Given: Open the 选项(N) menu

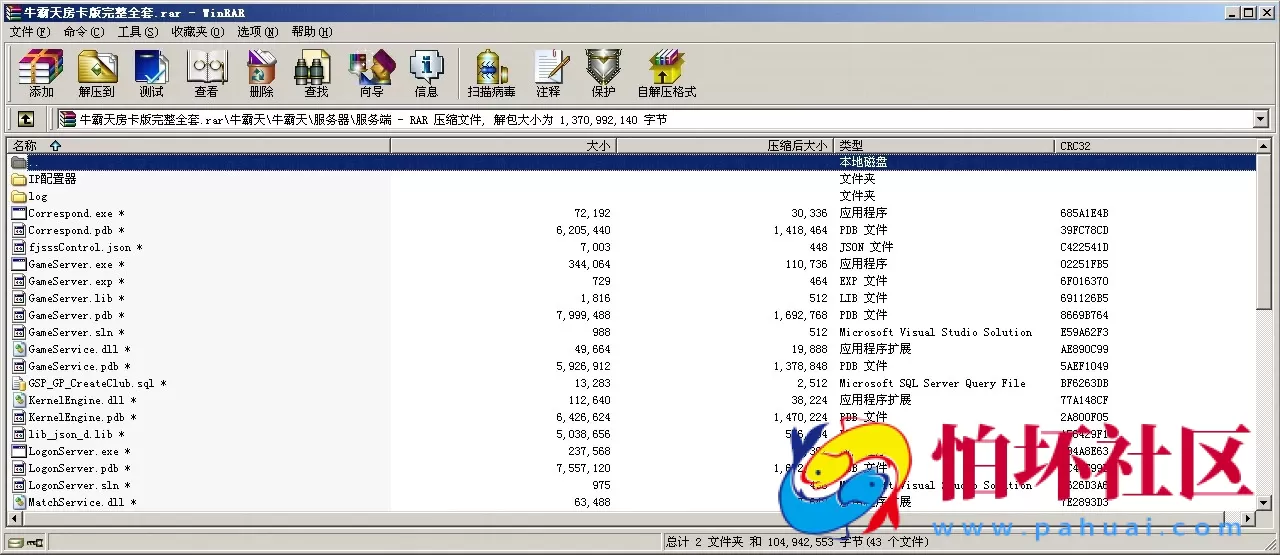Looking at the screenshot, I should coord(258,32).
